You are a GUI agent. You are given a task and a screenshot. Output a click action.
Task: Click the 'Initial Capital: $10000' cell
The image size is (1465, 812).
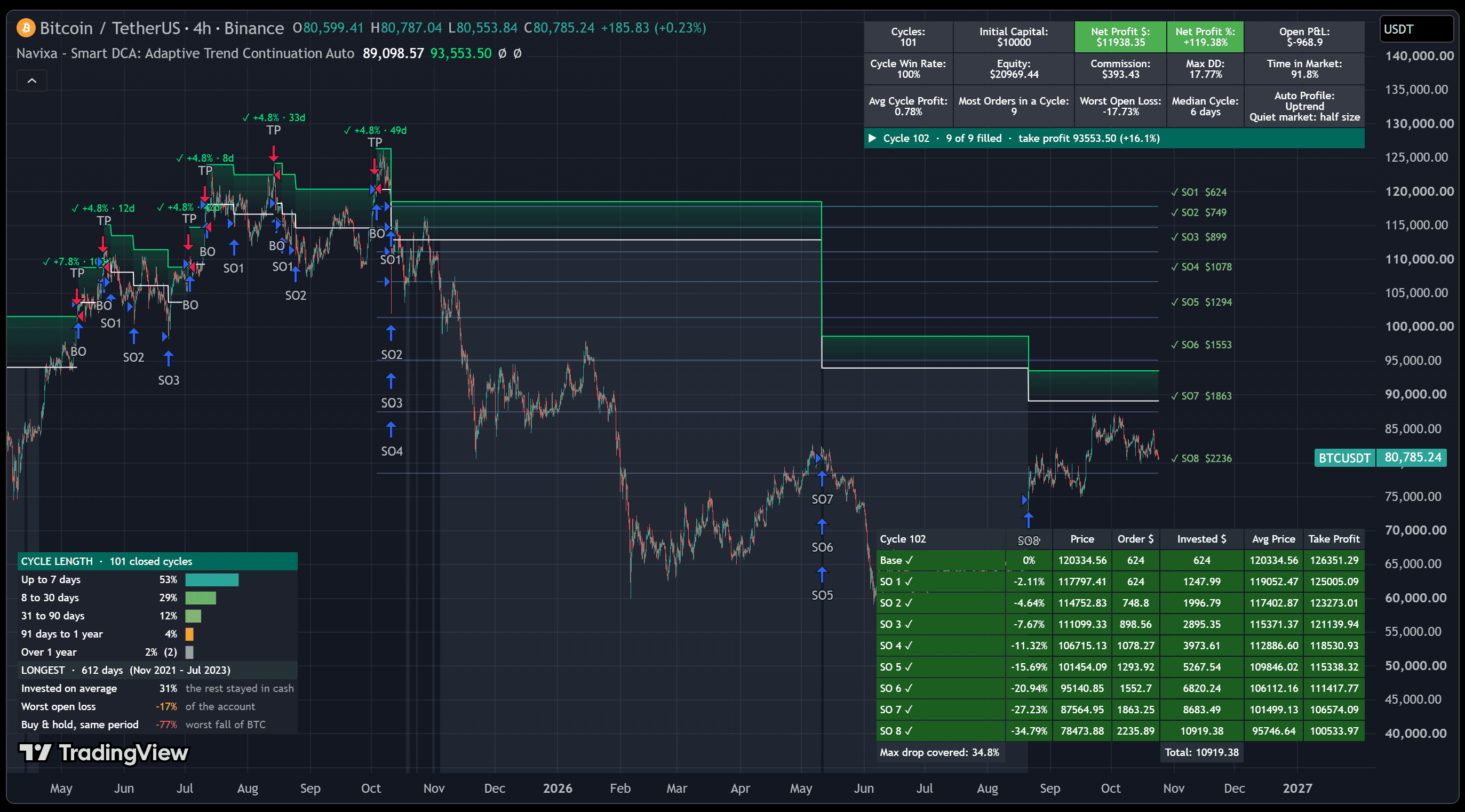click(1014, 37)
